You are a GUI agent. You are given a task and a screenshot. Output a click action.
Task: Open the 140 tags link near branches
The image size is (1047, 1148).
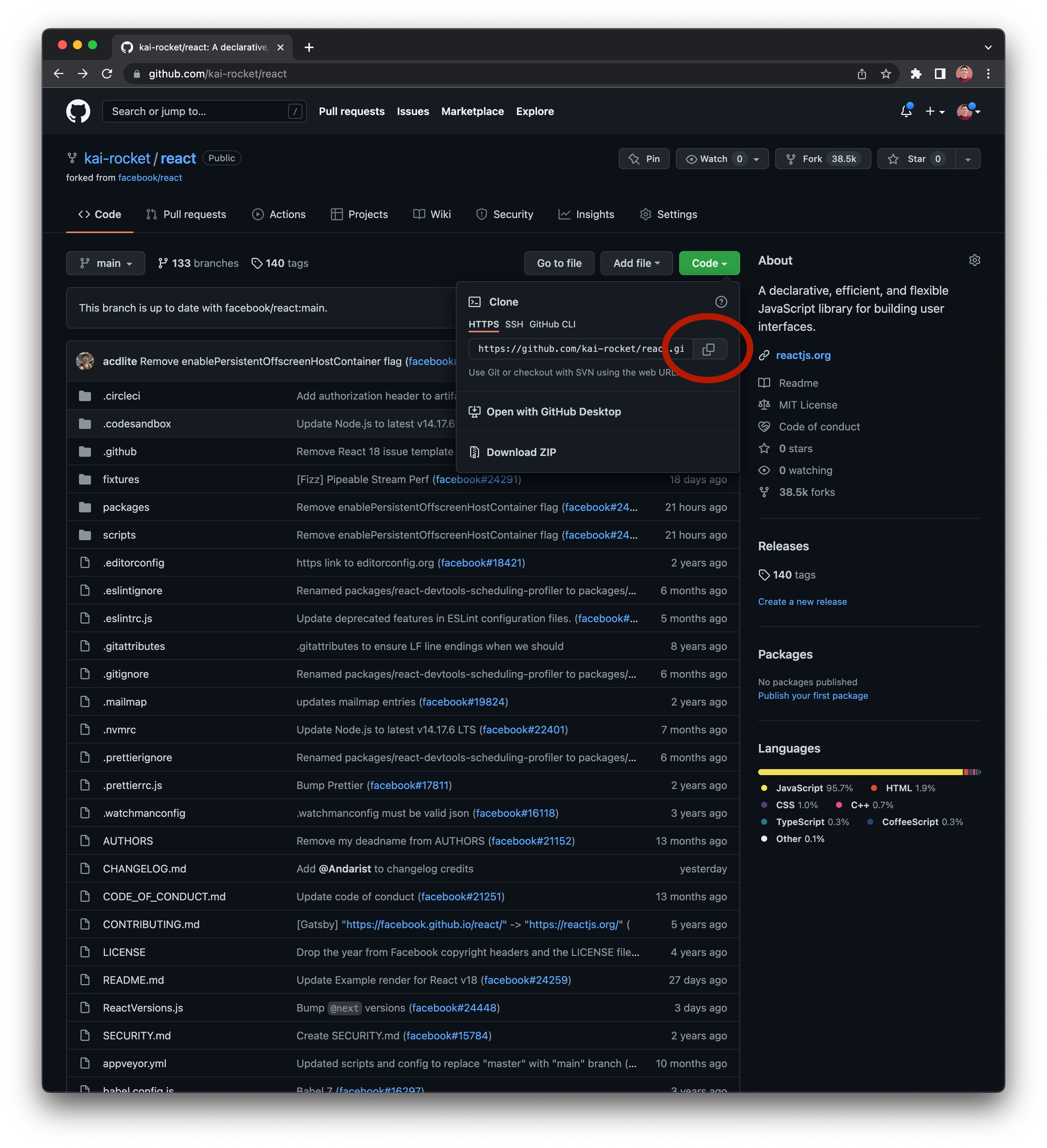(279, 263)
